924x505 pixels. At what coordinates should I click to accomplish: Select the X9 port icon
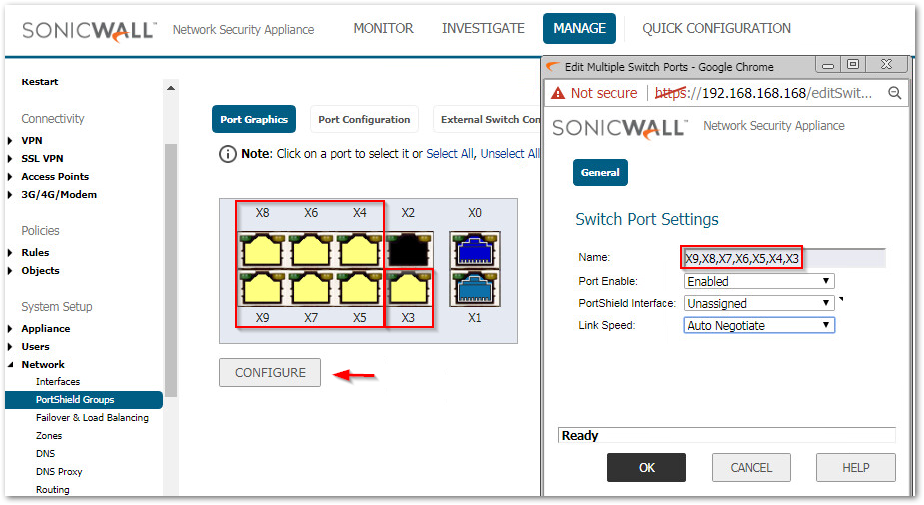pyautogui.click(x=262, y=288)
